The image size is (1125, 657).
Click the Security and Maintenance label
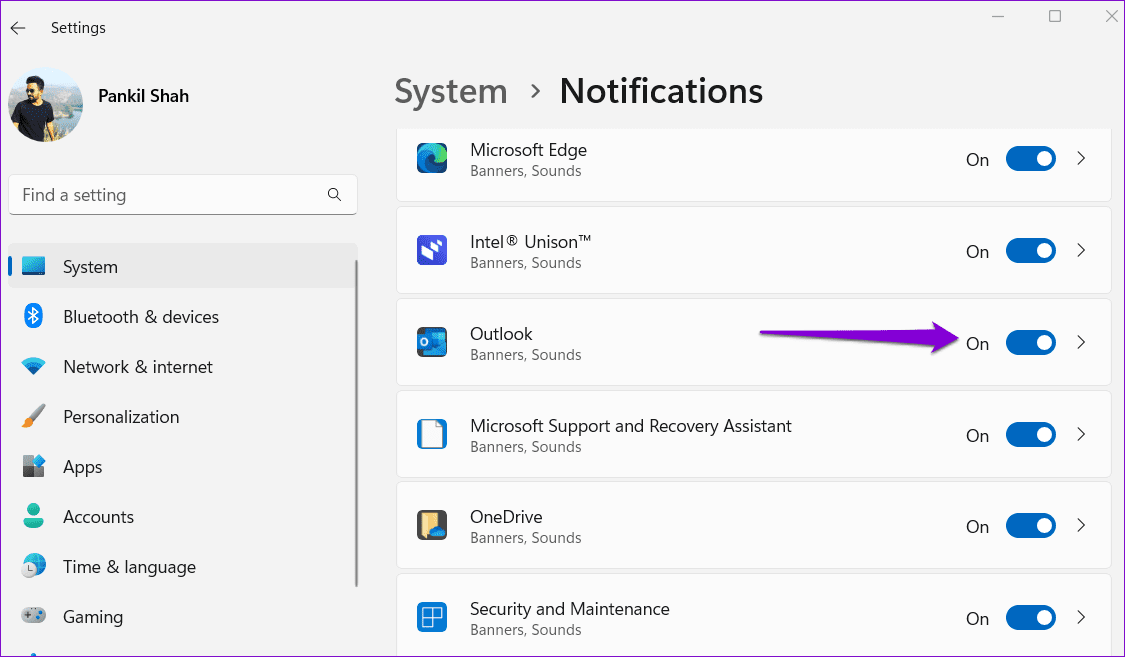pos(570,609)
